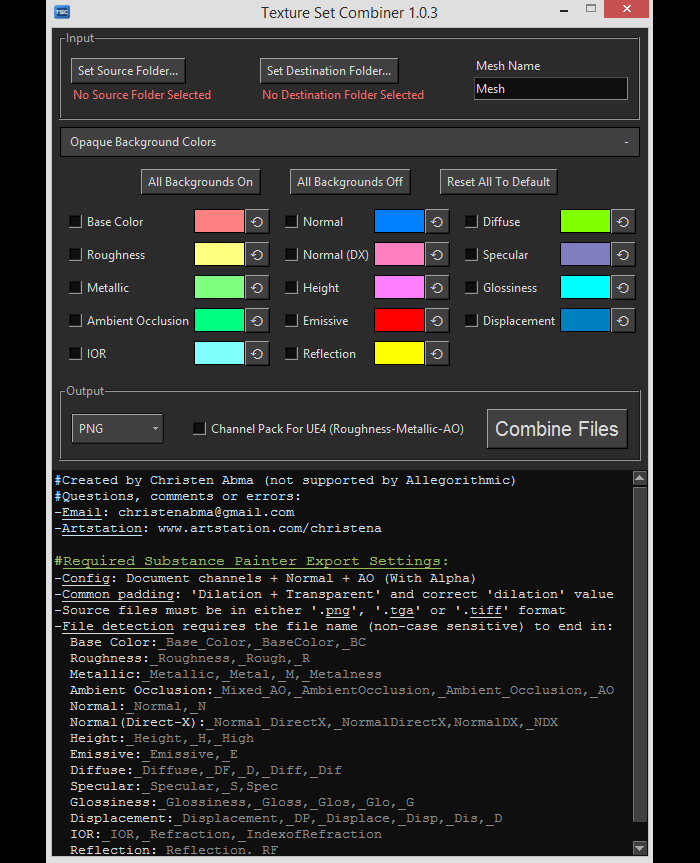This screenshot has width=700, height=863.
Task: Enable the Reflection background checkbox
Action: click(292, 353)
